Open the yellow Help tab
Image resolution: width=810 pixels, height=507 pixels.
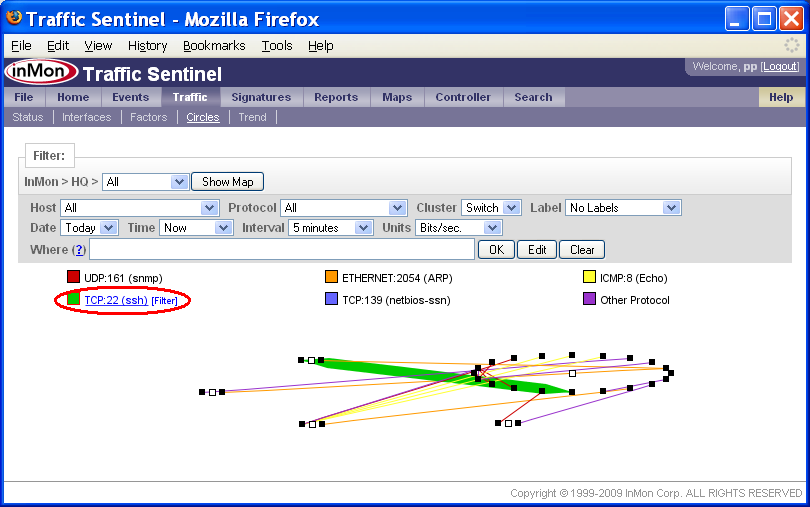(x=781, y=97)
